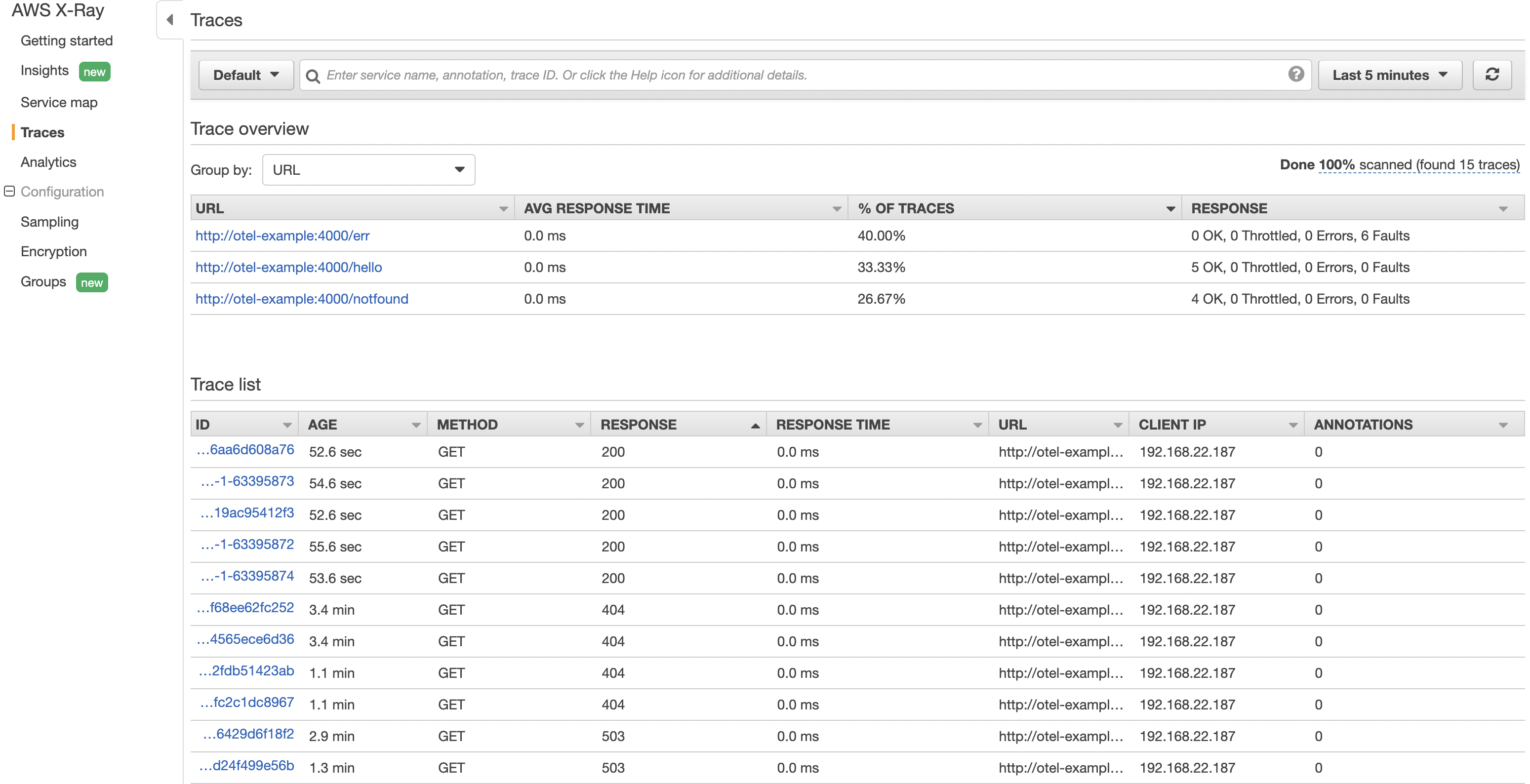Image resolution: width=1530 pixels, height=784 pixels.
Task: Collapse the Traces panel with left chevron
Action: point(169,20)
